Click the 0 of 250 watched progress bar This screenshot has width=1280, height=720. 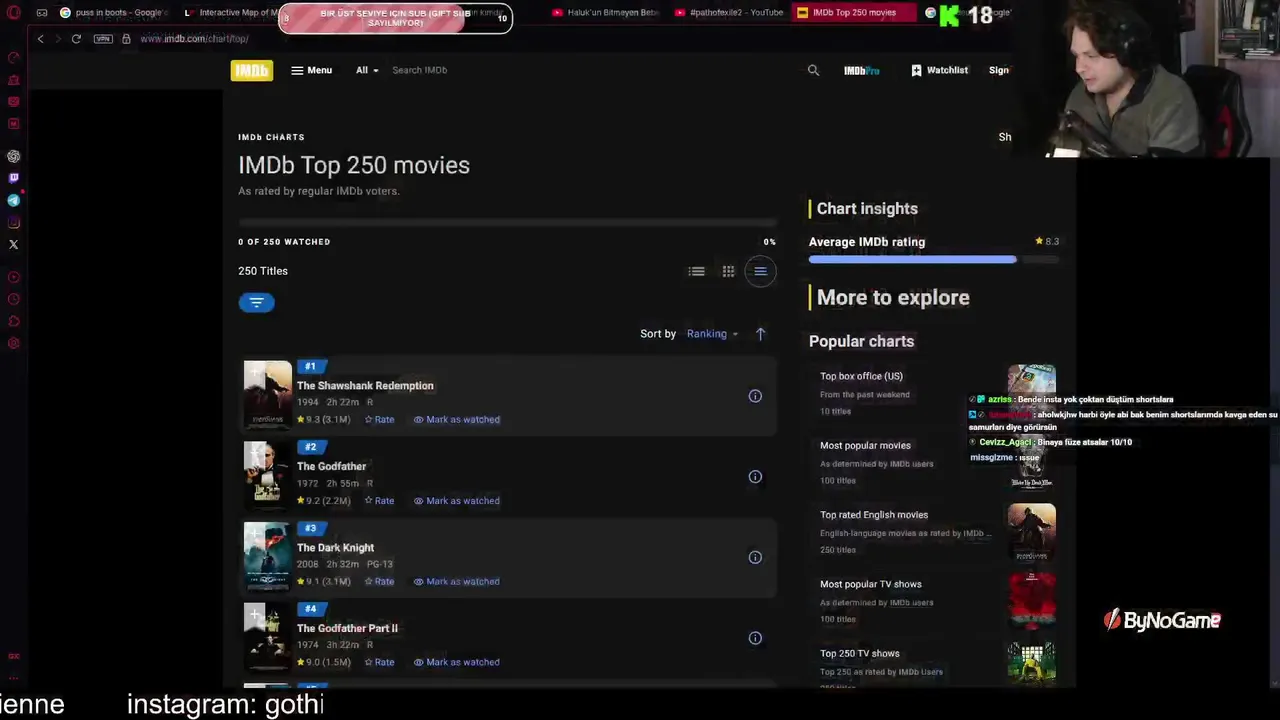pyautogui.click(x=507, y=223)
